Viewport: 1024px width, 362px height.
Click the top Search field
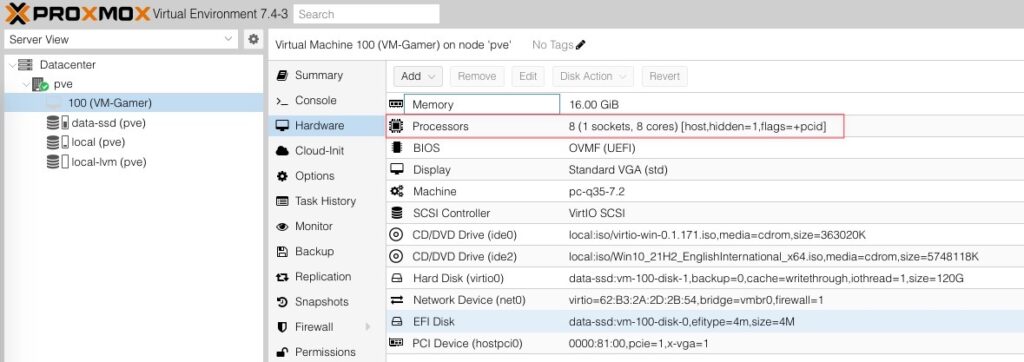point(366,14)
